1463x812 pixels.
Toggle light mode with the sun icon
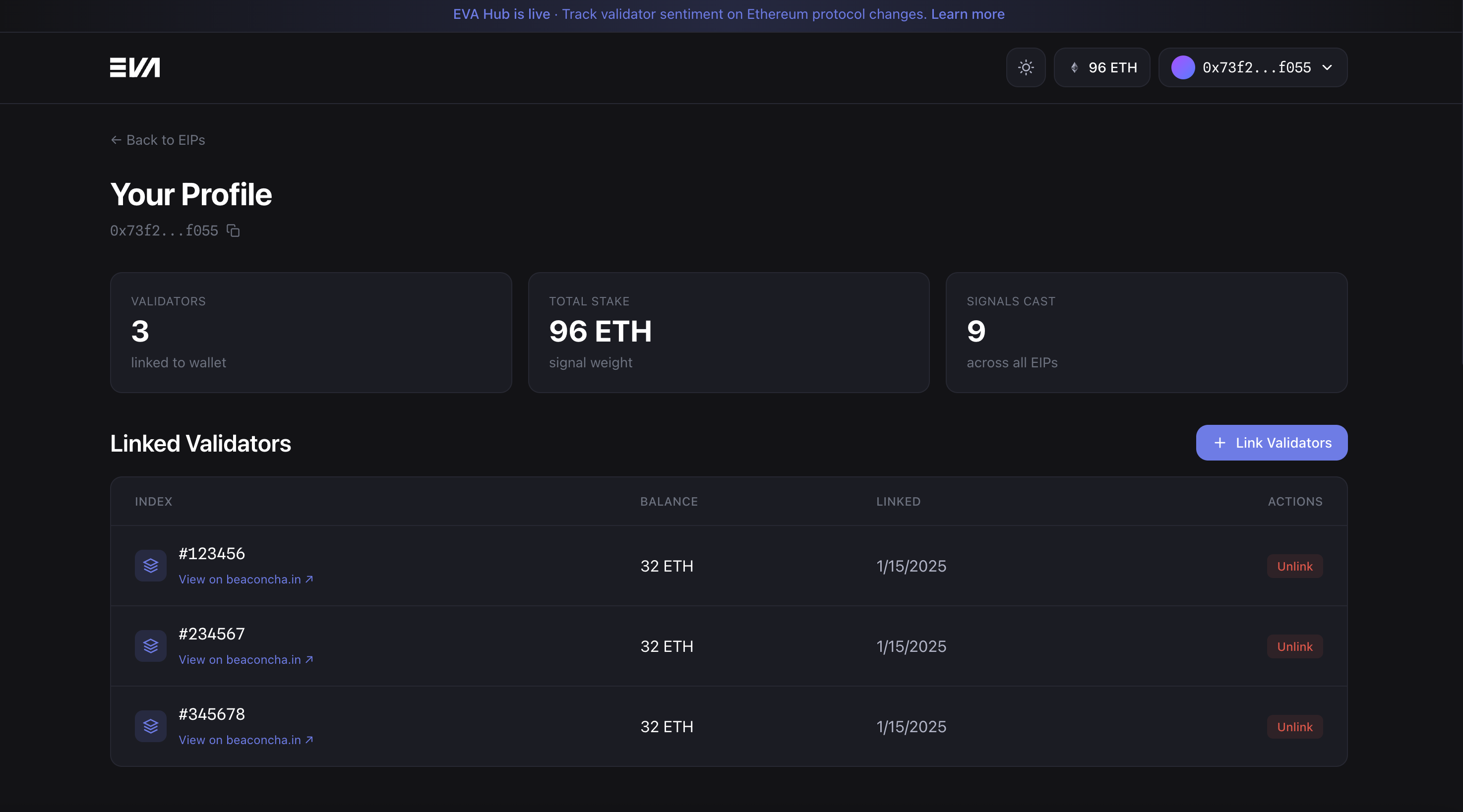click(1026, 67)
